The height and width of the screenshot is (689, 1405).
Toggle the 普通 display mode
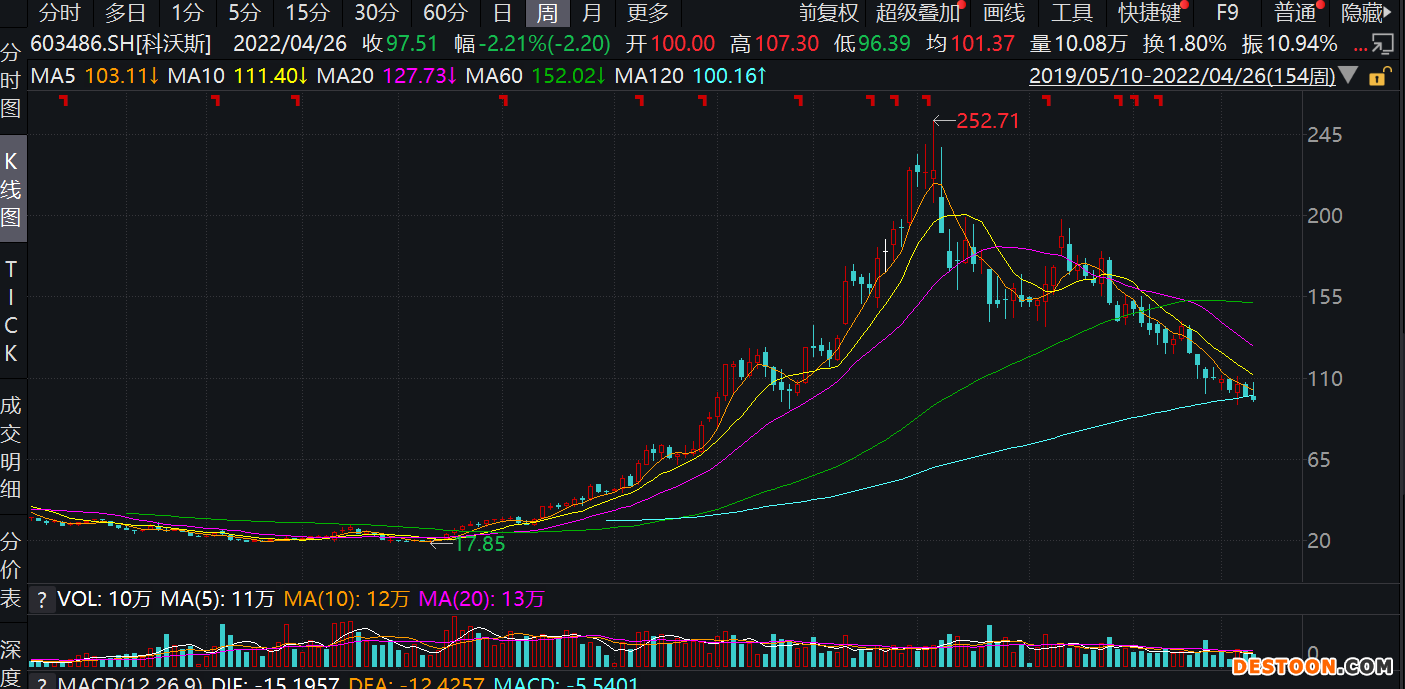point(1295,13)
